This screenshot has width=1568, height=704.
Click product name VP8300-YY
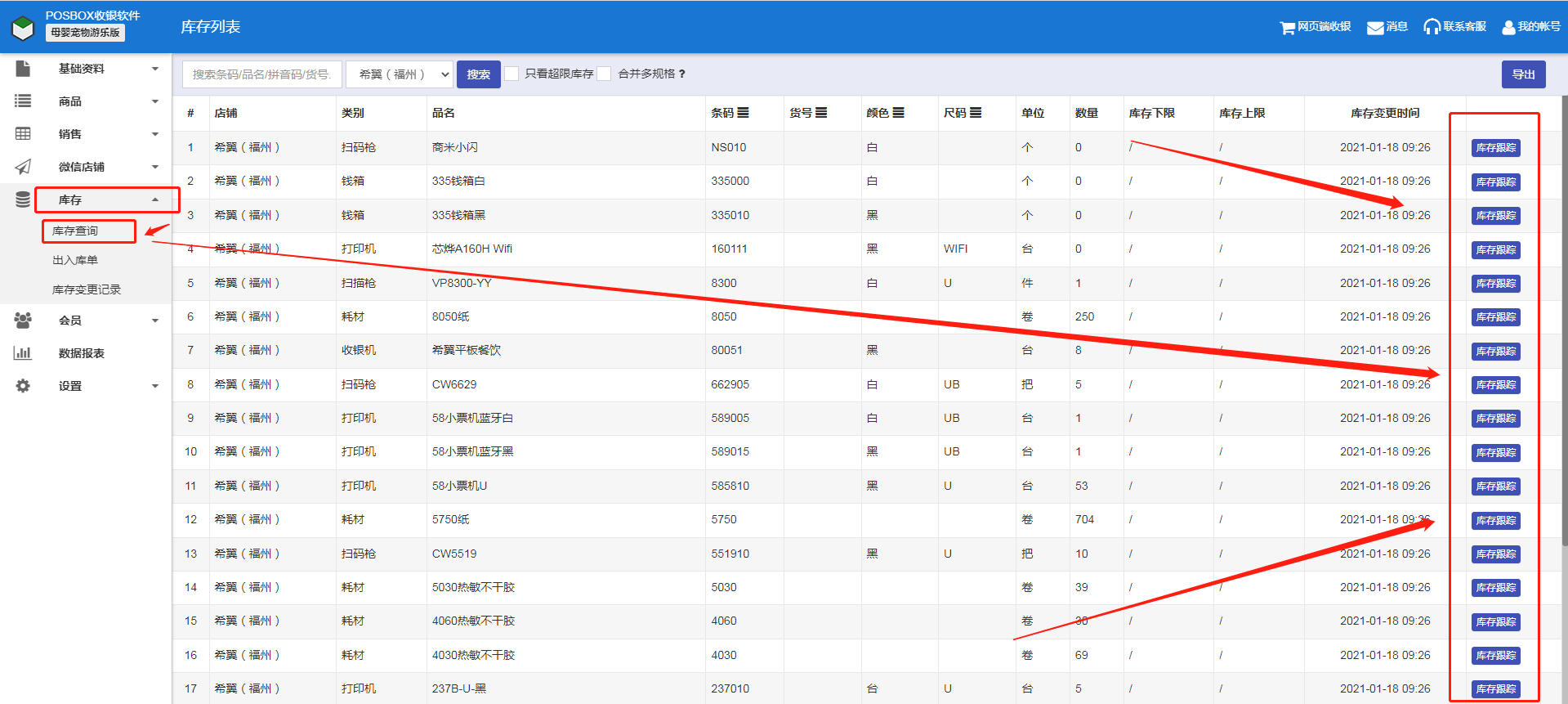tap(462, 283)
